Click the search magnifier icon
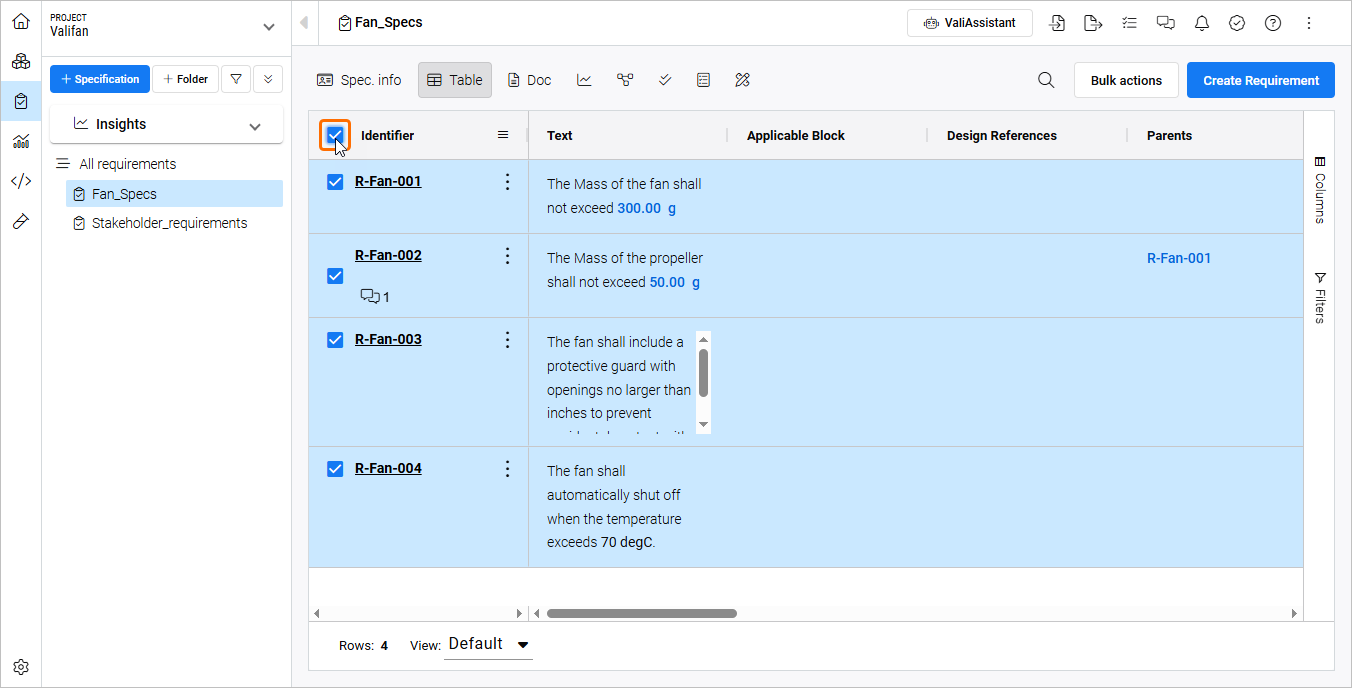1352x688 pixels. coord(1046,80)
